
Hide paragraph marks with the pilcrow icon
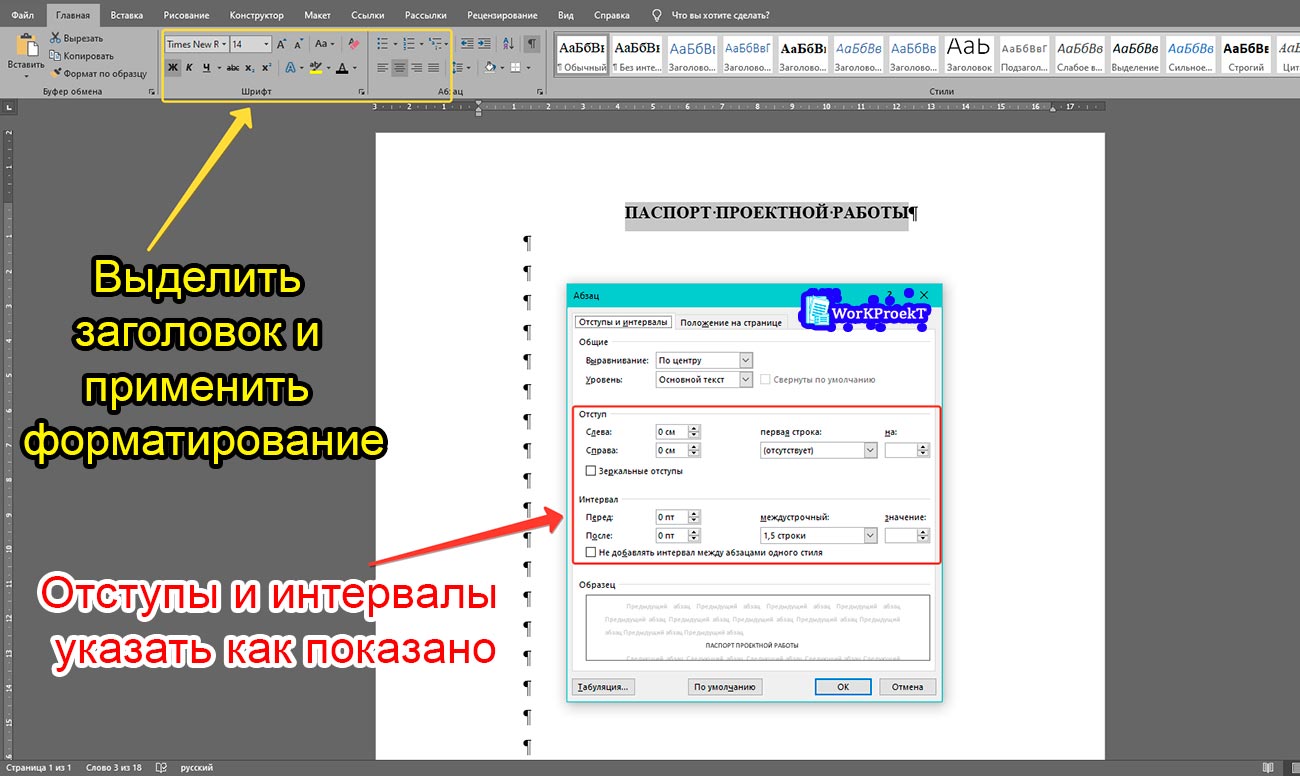pos(531,45)
